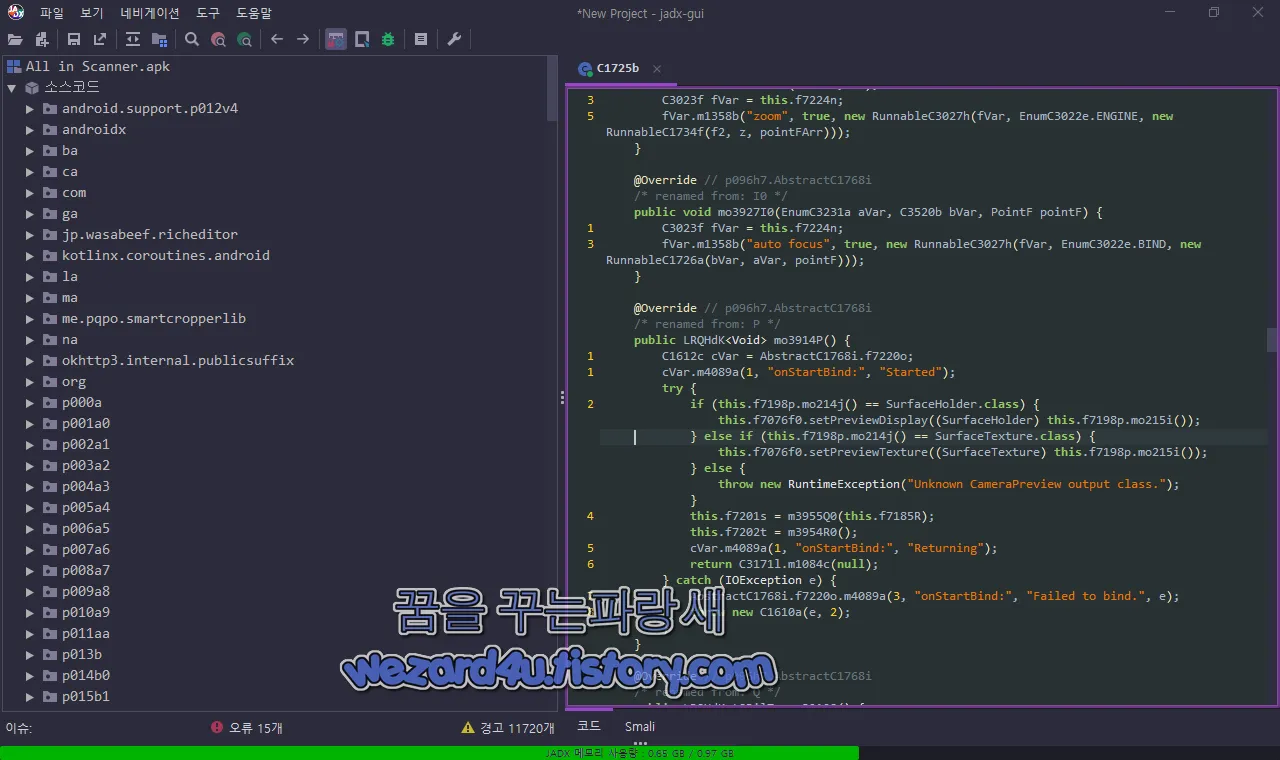Select the na package row

tap(70, 339)
